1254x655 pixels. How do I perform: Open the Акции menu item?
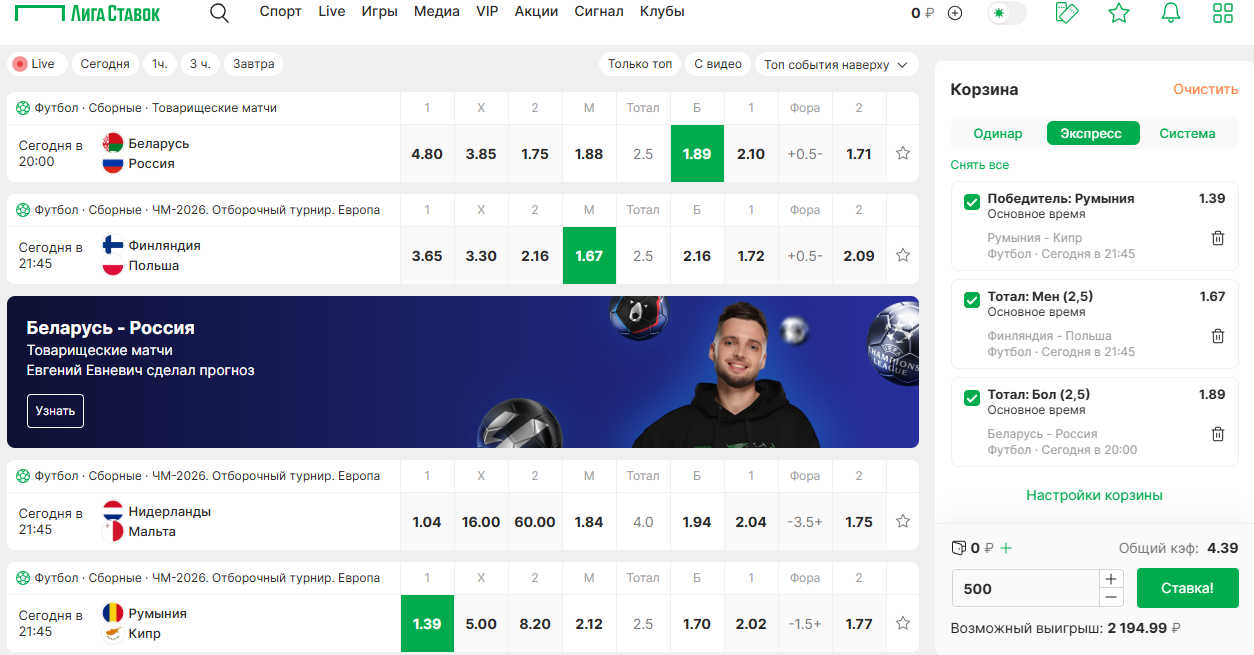pos(537,12)
